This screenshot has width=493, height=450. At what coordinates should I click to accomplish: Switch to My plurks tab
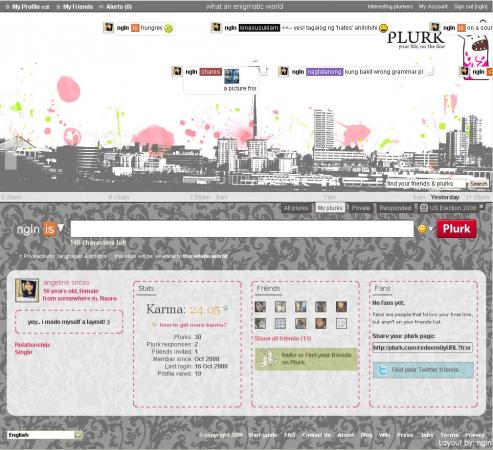(x=330, y=208)
